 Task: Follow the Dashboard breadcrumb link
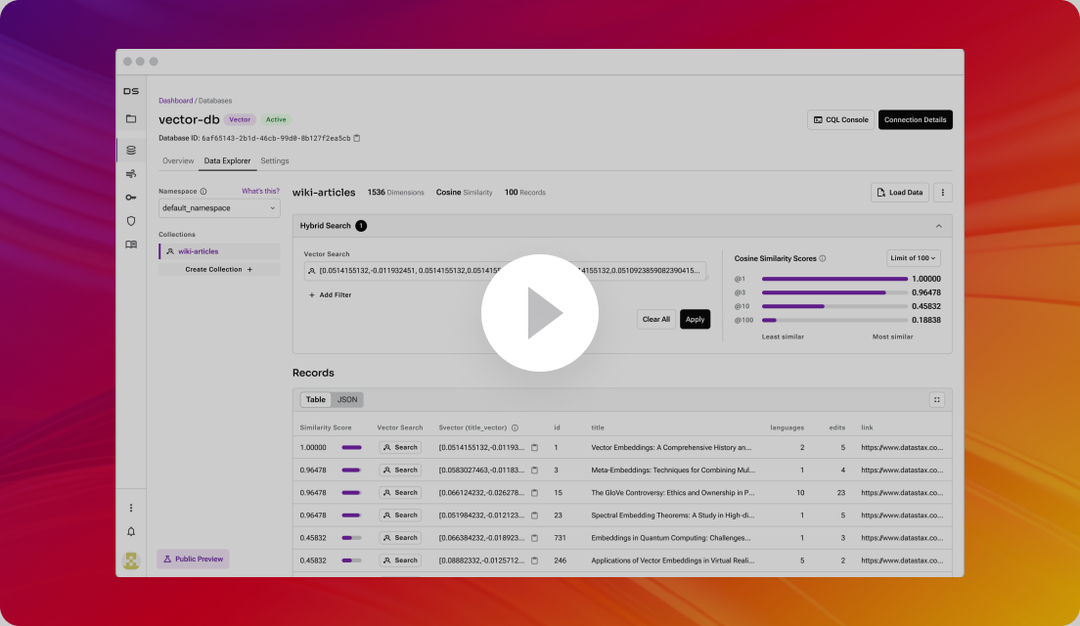(x=176, y=101)
